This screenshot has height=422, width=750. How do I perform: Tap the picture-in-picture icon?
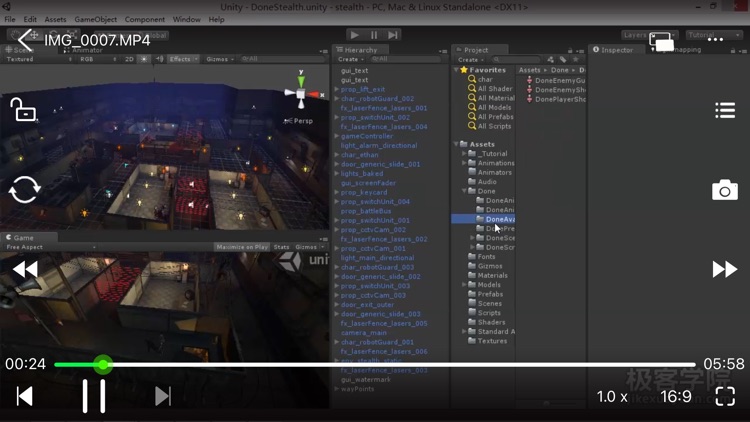[x=661, y=41]
